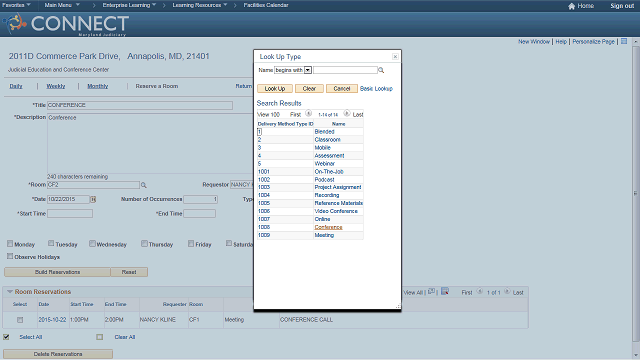The width and height of the screenshot is (640, 360).
Task: Open the date picker calendar icon
Action: coord(93,199)
